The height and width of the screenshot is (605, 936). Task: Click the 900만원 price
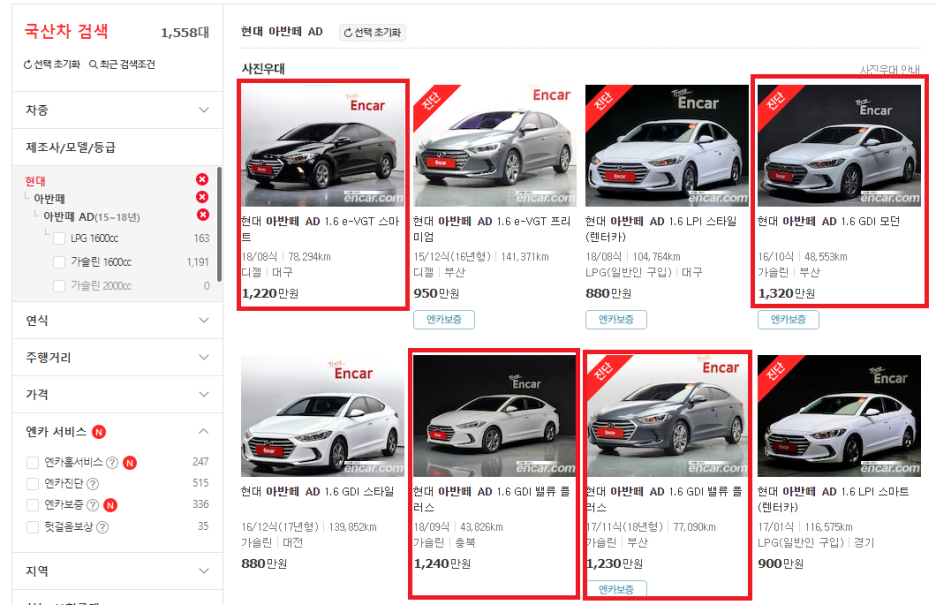tap(781, 564)
